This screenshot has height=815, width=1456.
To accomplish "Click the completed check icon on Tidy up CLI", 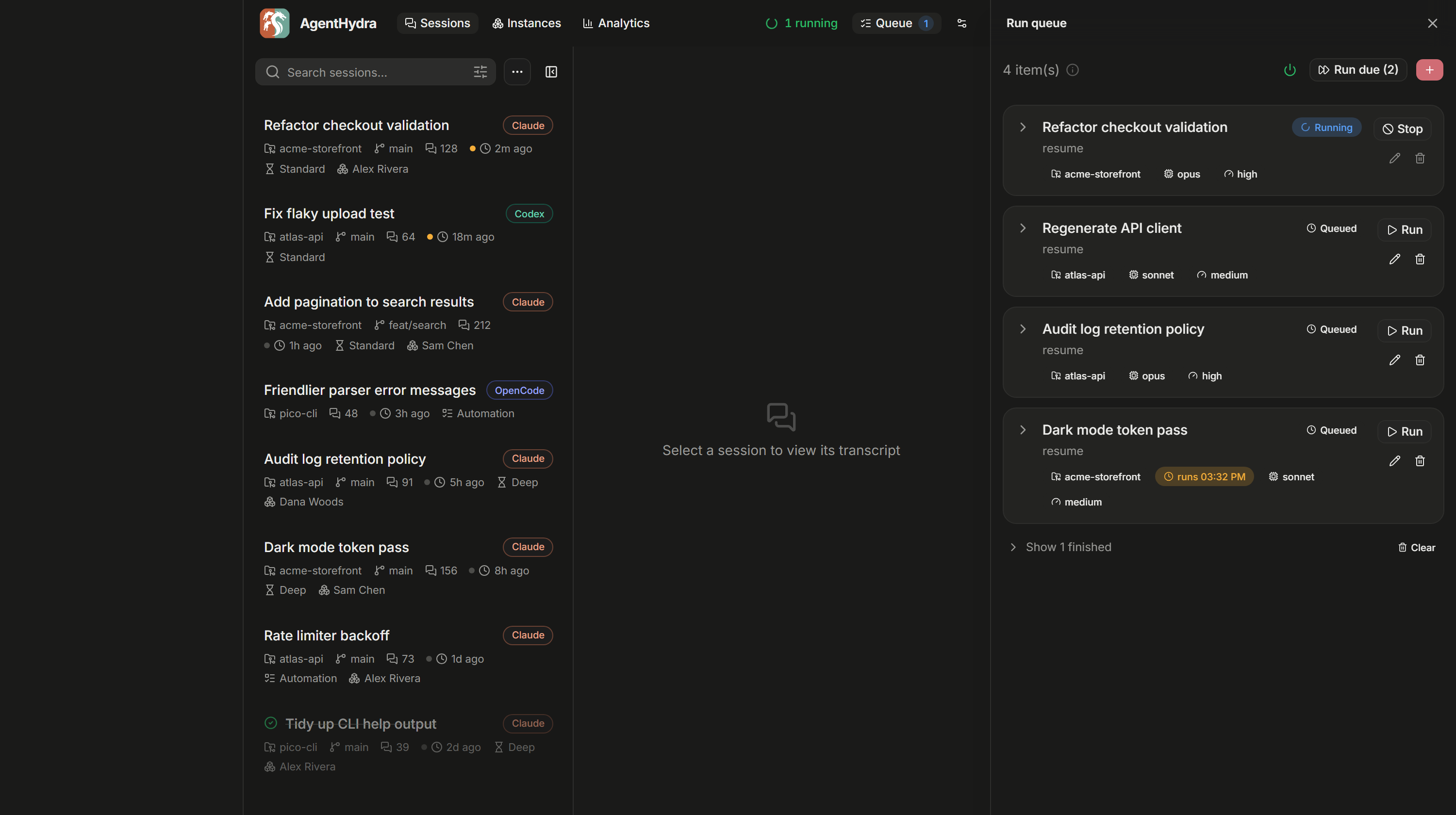I will (271, 723).
